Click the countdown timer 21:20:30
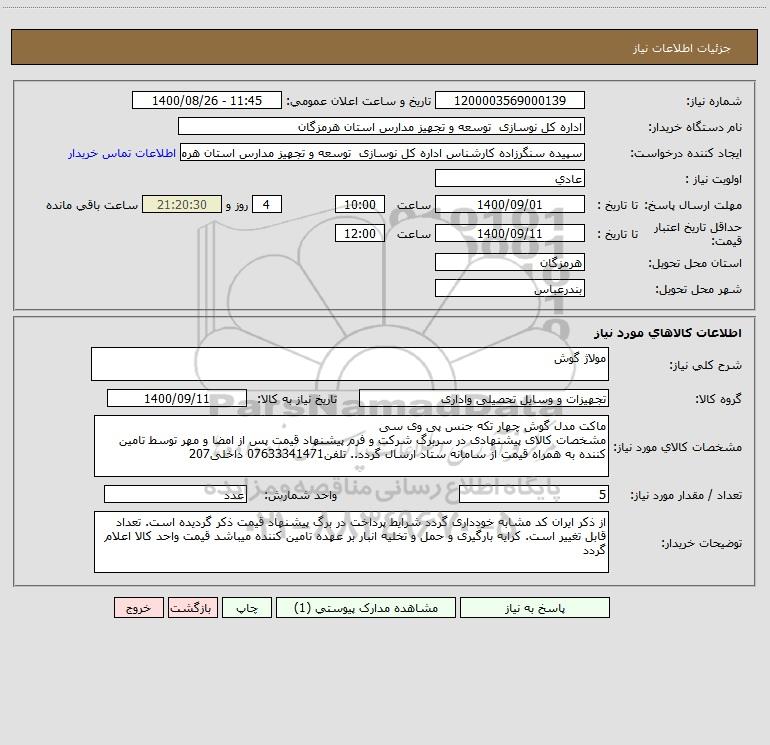Viewport: 770px width, 745px height. click(x=182, y=204)
